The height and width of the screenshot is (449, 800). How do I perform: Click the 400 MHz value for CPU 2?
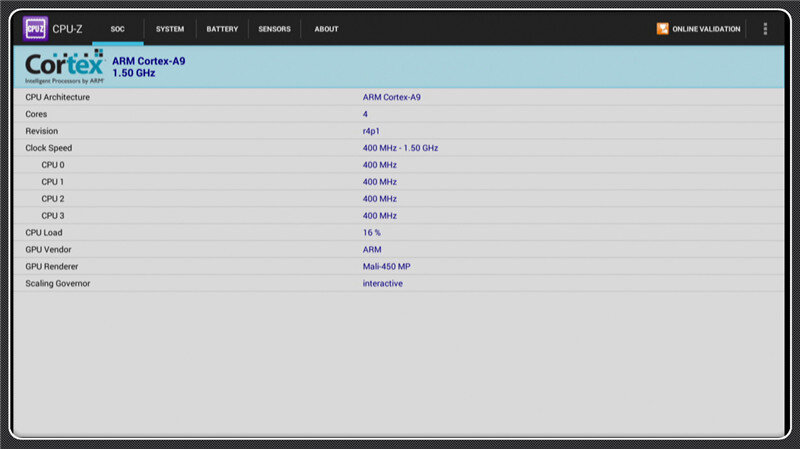pos(380,198)
